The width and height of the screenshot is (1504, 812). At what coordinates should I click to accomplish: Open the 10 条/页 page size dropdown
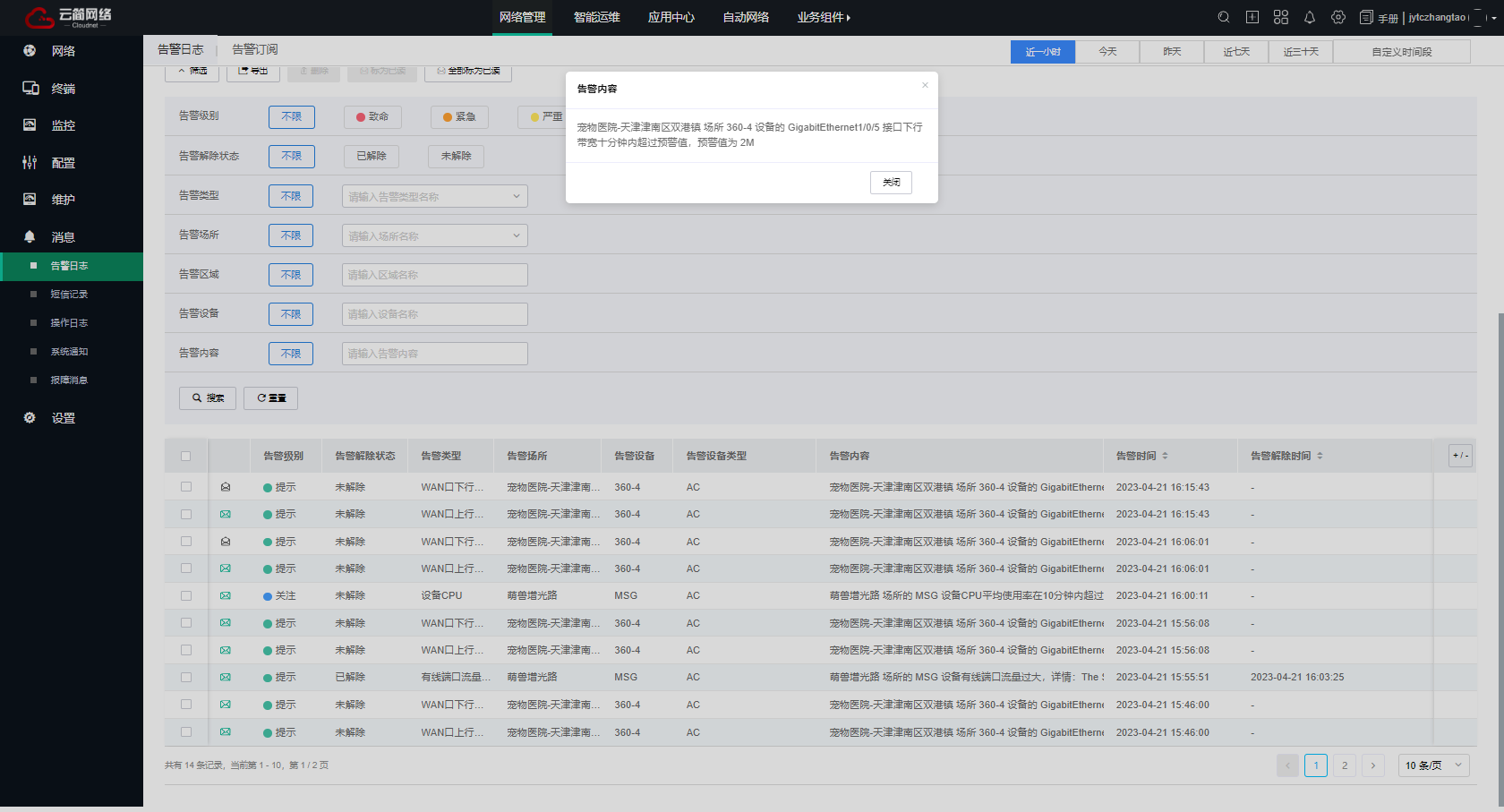tap(1434, 765)
